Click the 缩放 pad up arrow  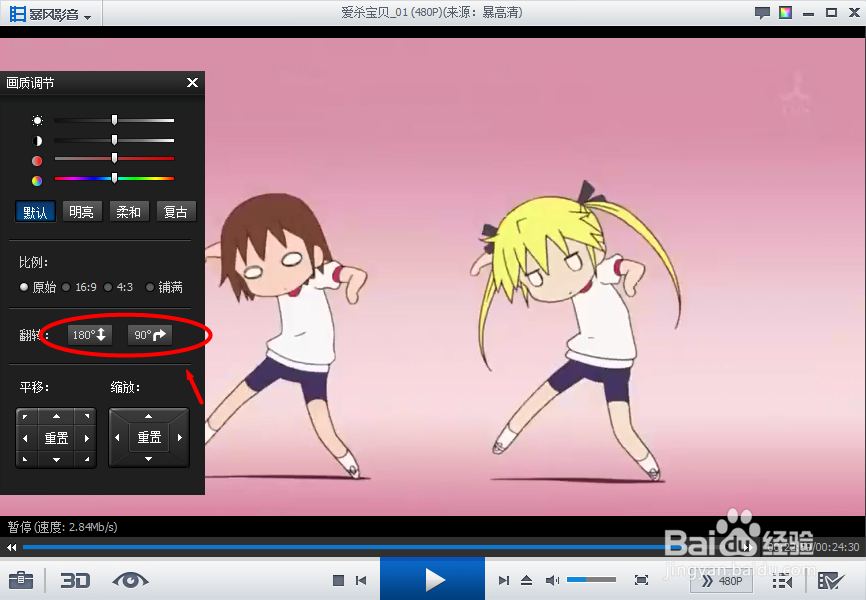[x=149, y=416]
